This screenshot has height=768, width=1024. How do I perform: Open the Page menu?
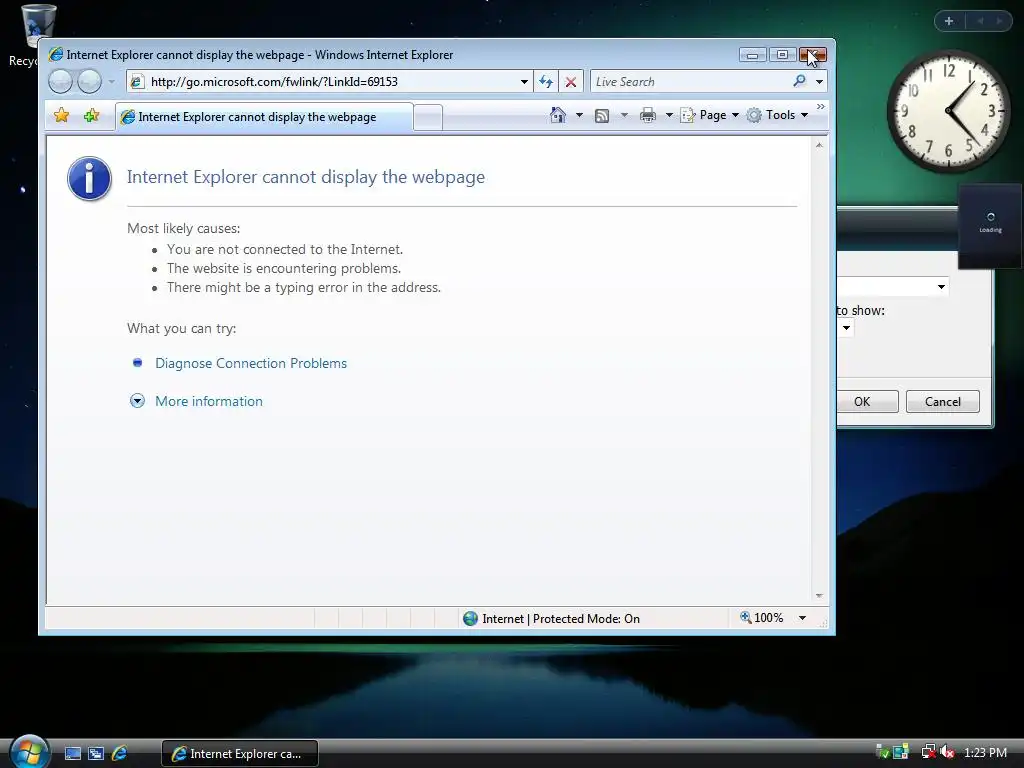pyautogui.click(x=710, y=115)
